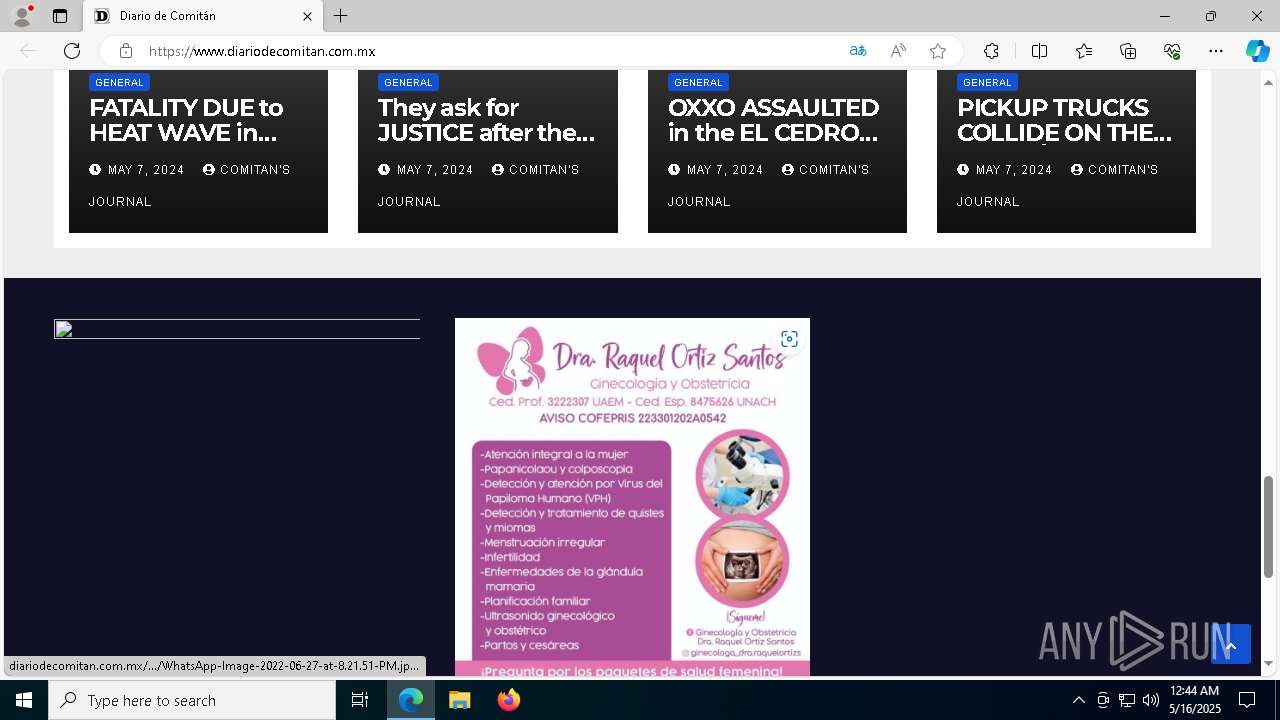Start Read Aloud from address bar
1280x720 pixels.
(x=898, y=51)
